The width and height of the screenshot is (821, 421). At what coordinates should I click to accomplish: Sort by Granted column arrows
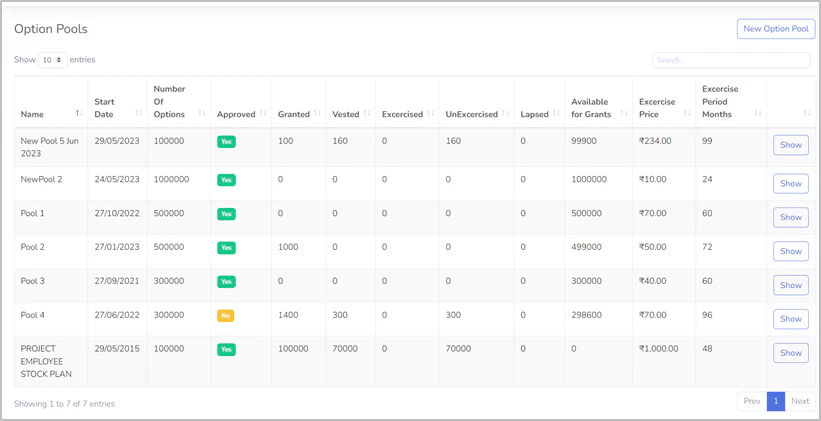coord(318,114)
